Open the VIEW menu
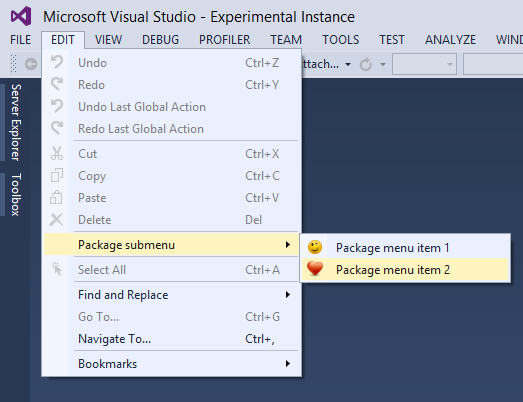523x402 pixels. coord(108,40)
